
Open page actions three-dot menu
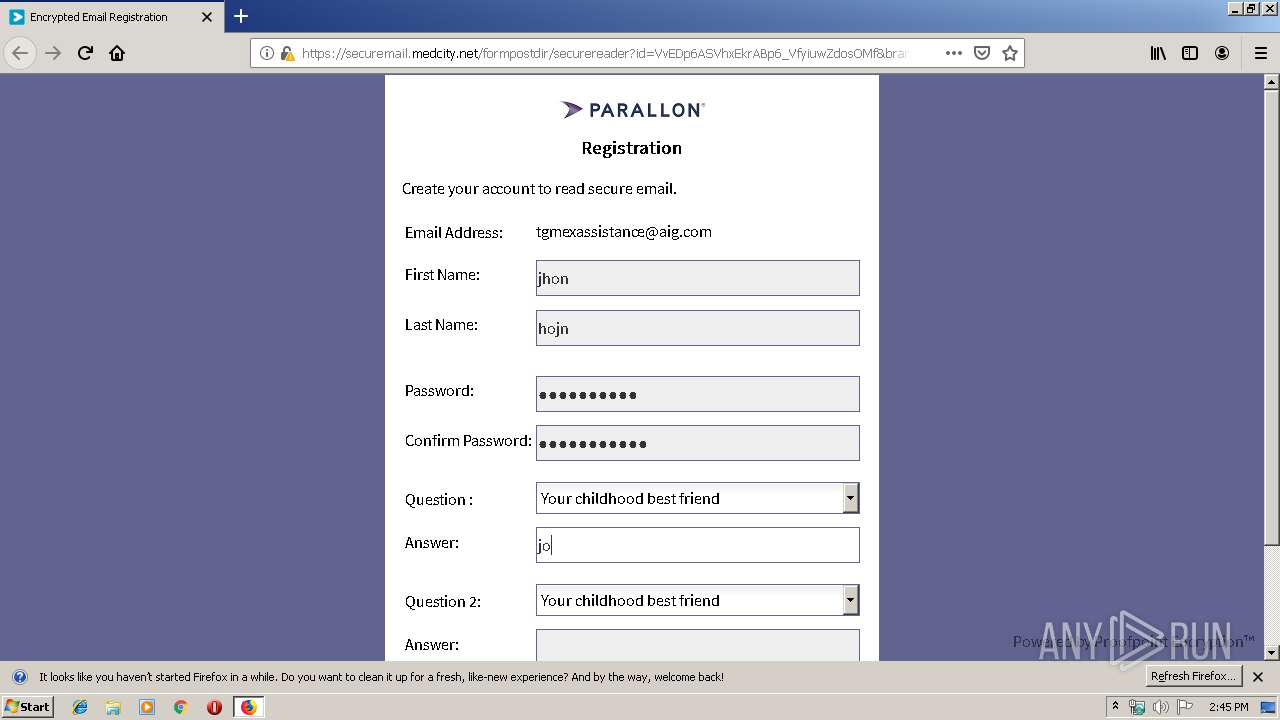[953, 53]
